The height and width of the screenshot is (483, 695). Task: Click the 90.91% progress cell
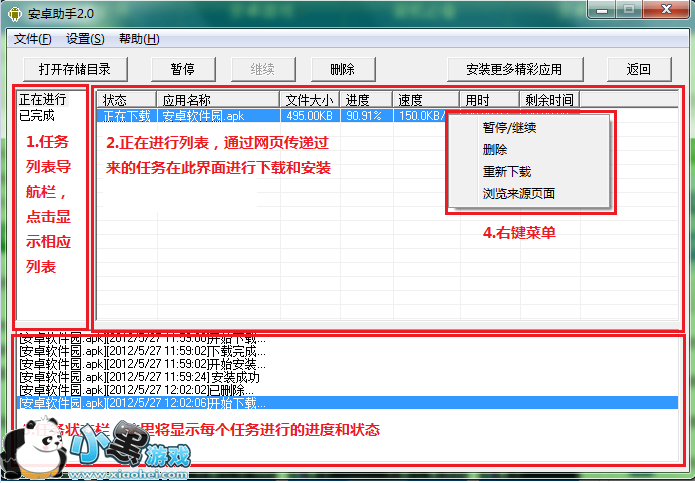tap(364, 116)
